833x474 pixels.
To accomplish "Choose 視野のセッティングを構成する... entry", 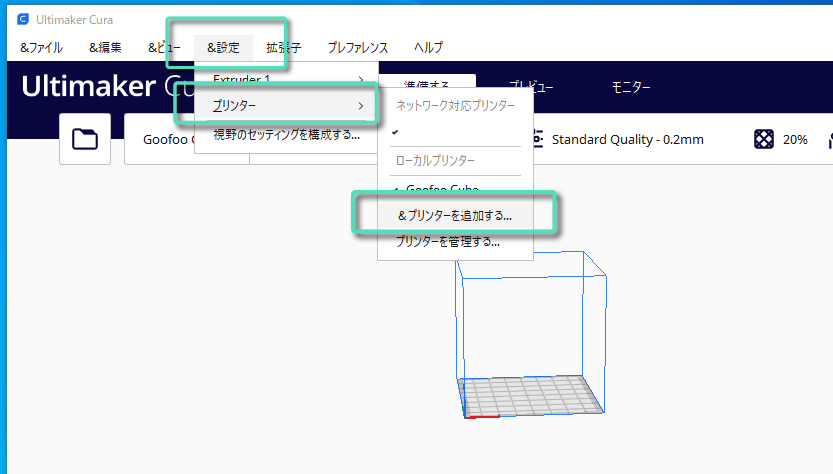I will click(286, 135).
